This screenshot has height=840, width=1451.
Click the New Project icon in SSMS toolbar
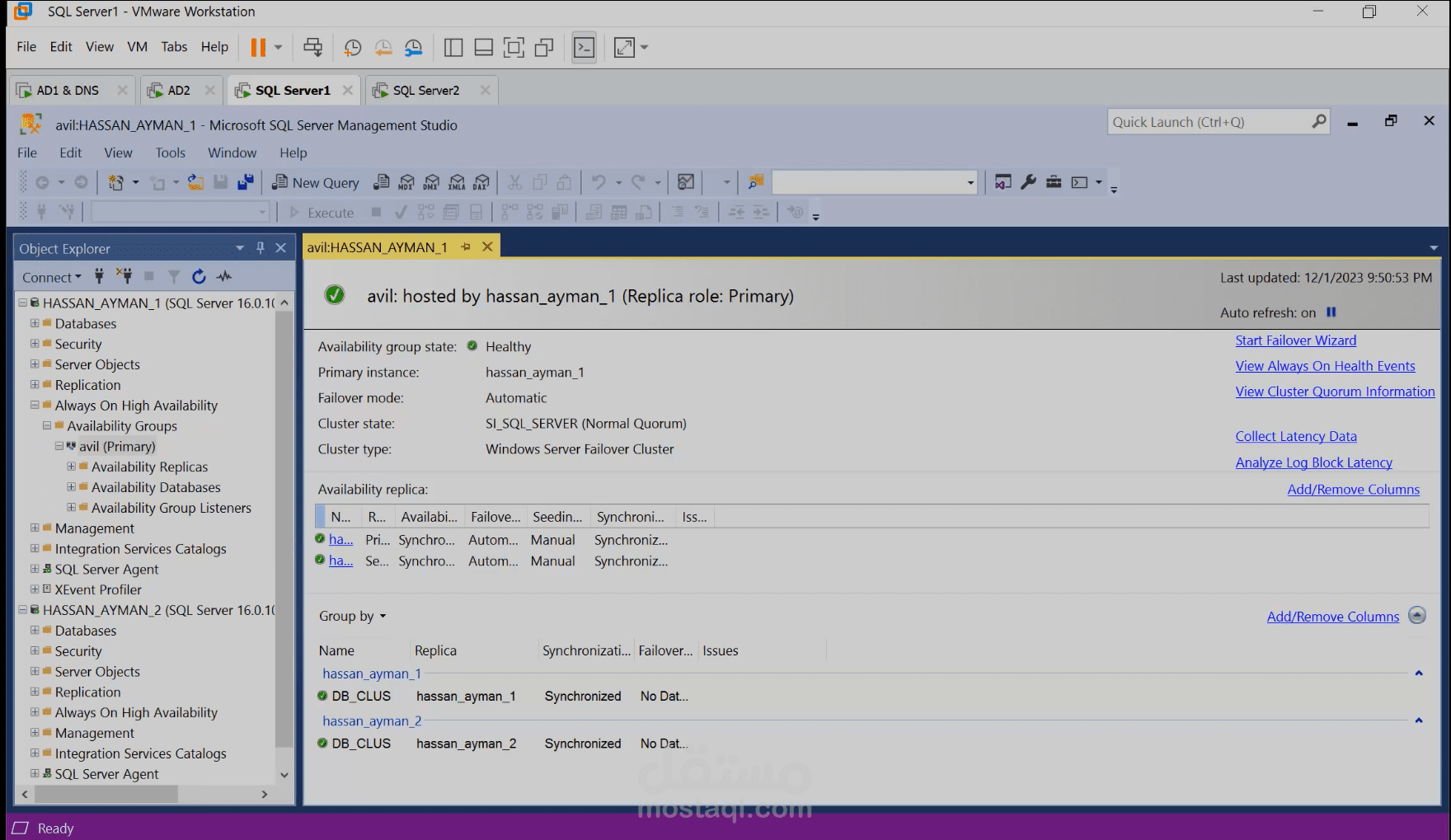point(116,183)
